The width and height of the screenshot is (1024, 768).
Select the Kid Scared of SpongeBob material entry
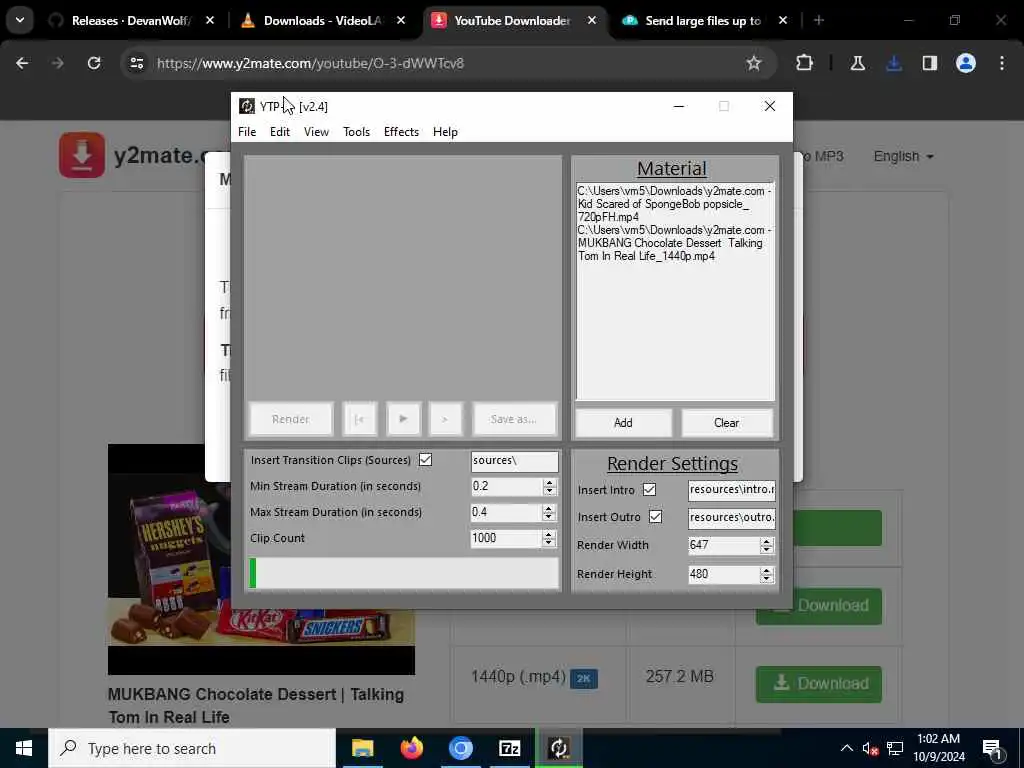click(x=674, y=204)
